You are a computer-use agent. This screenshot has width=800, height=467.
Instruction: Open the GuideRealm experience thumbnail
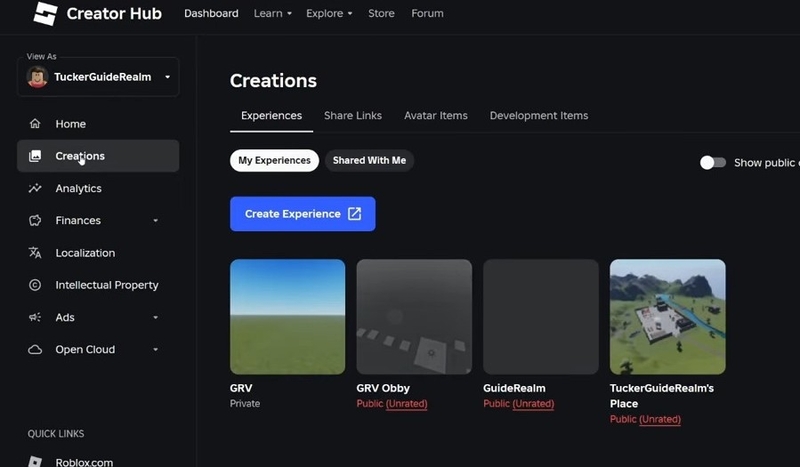click(x=541, y=317)
